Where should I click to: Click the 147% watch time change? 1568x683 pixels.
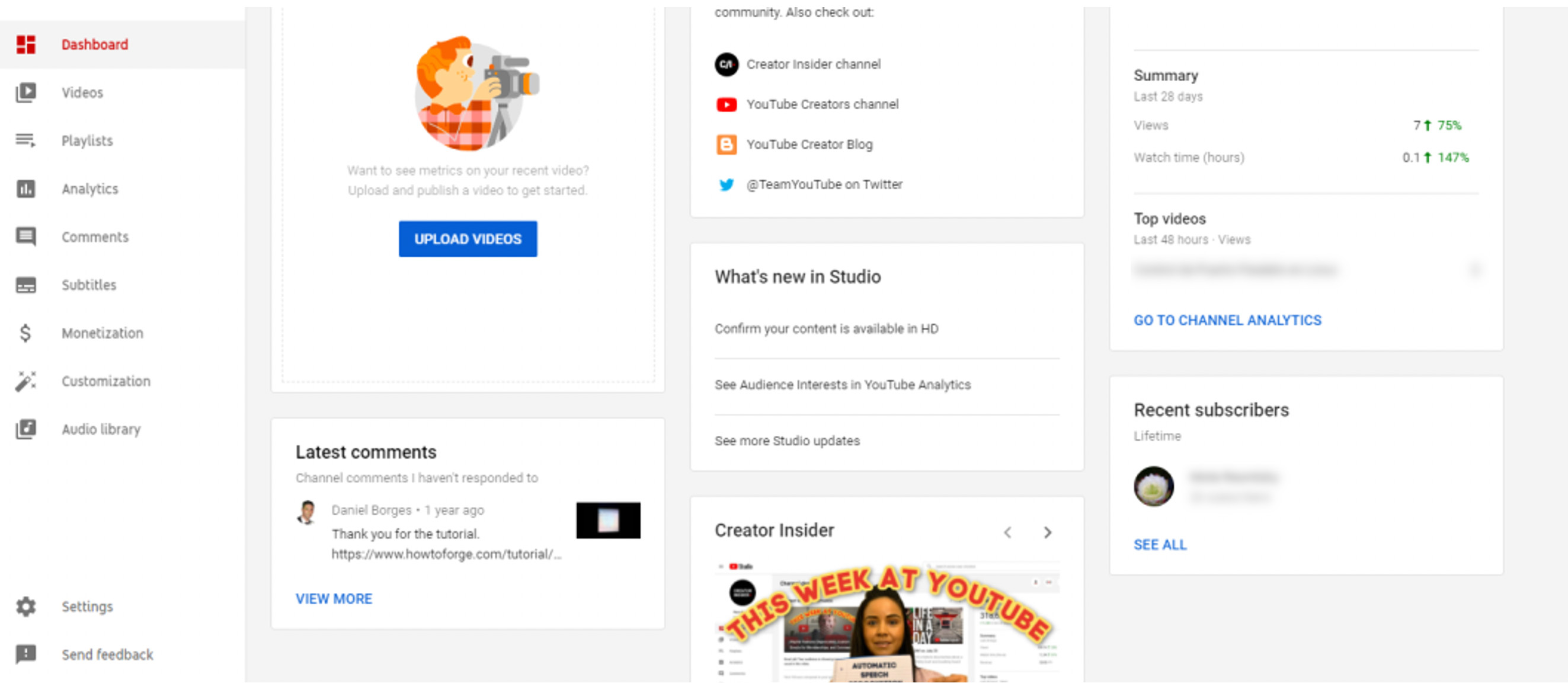point(1453,158)
